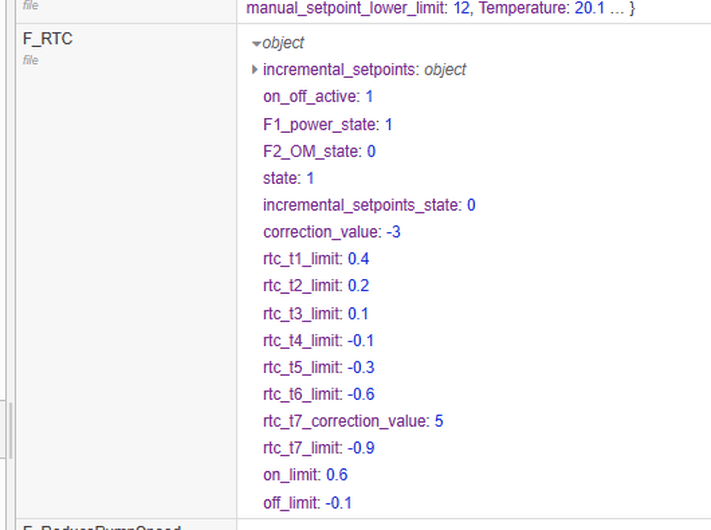Select the rtc_t2_limit entry
The width and height of the screenshot is (711, 530).
315,286
